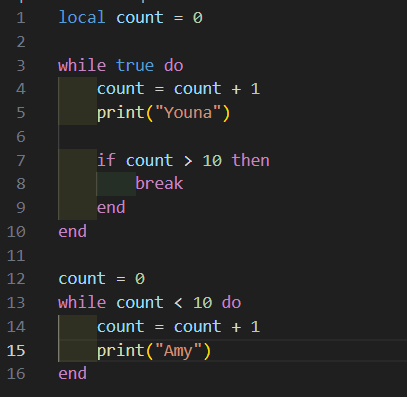Click line number 10 in the gutter
Screen dimensions: 407x397
(16, 232)
